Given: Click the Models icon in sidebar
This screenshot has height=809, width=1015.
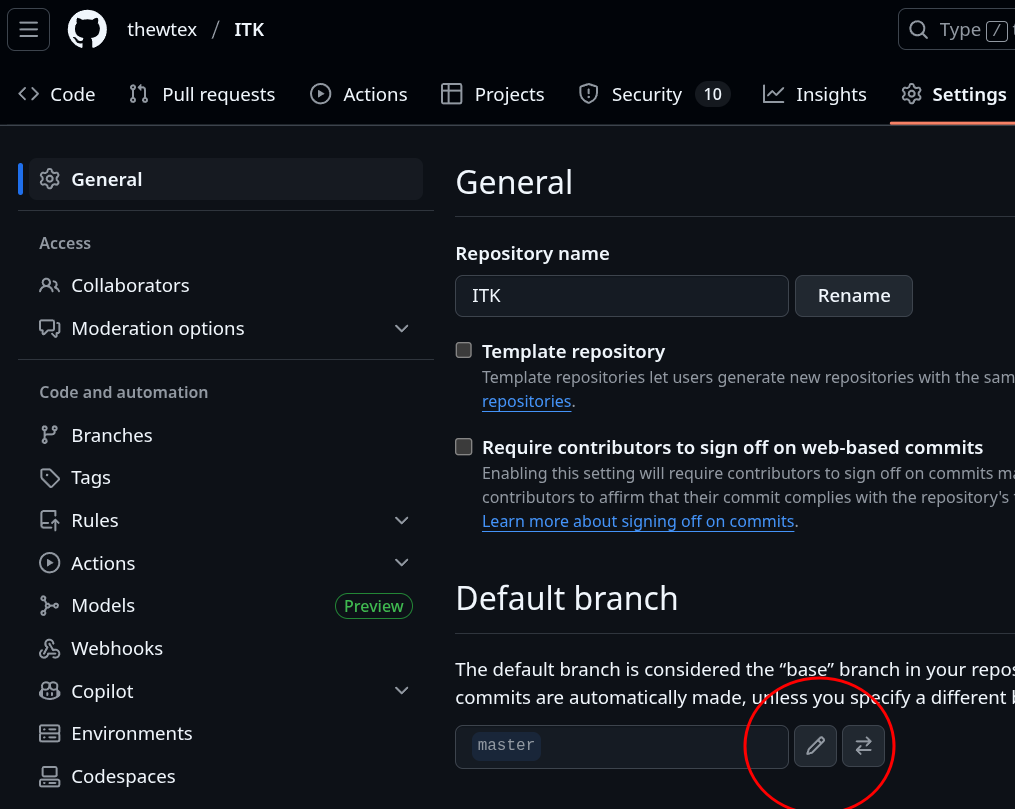Looking at the screenshot, I should click(49, 606).
